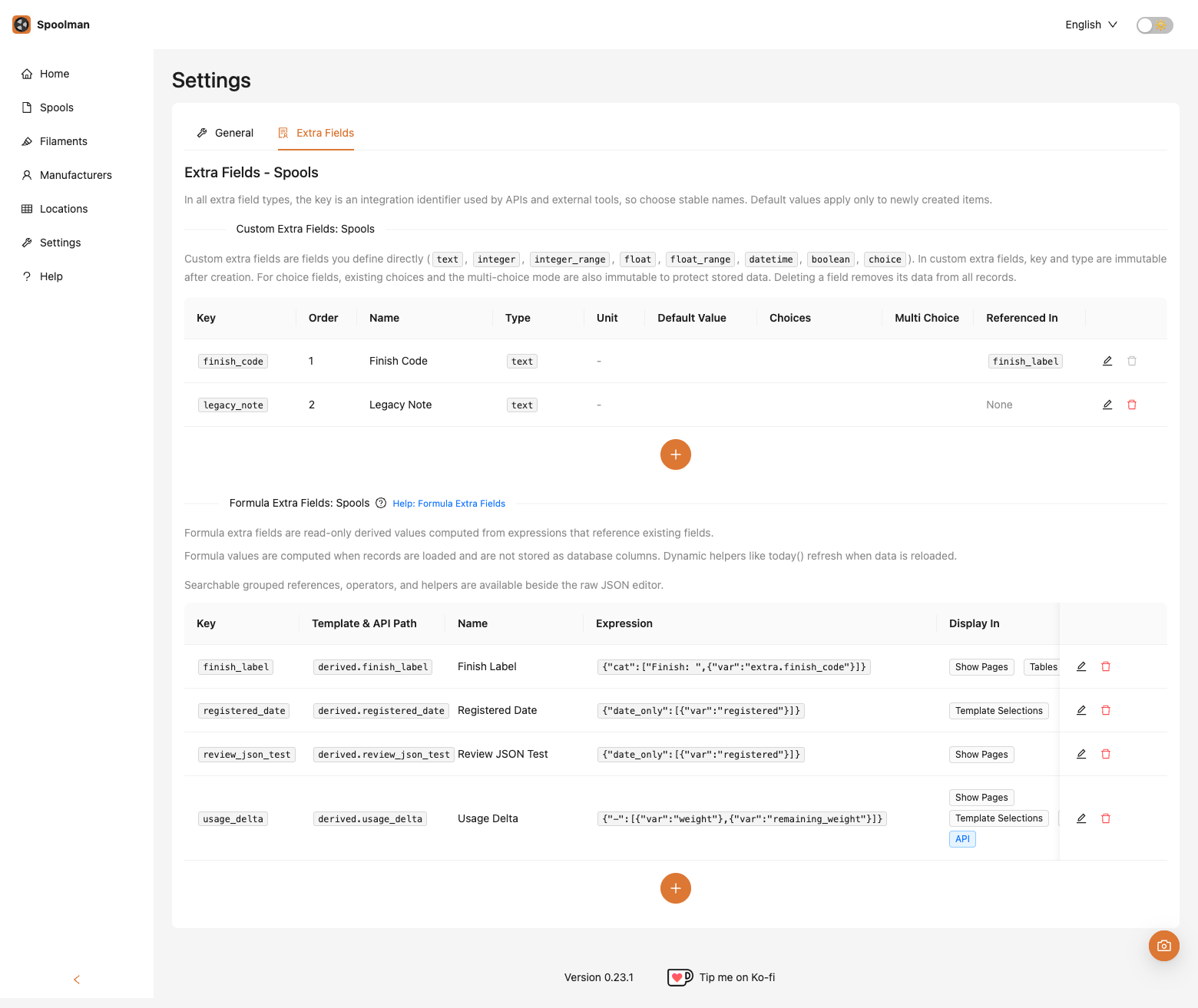Click the Expression column header
1198x1008 pixels.
624,623
